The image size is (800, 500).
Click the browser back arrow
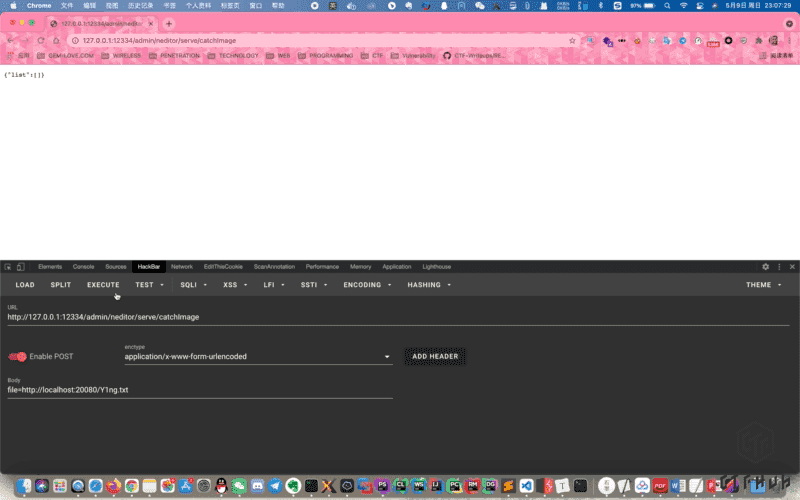click(x=11, y=41)
